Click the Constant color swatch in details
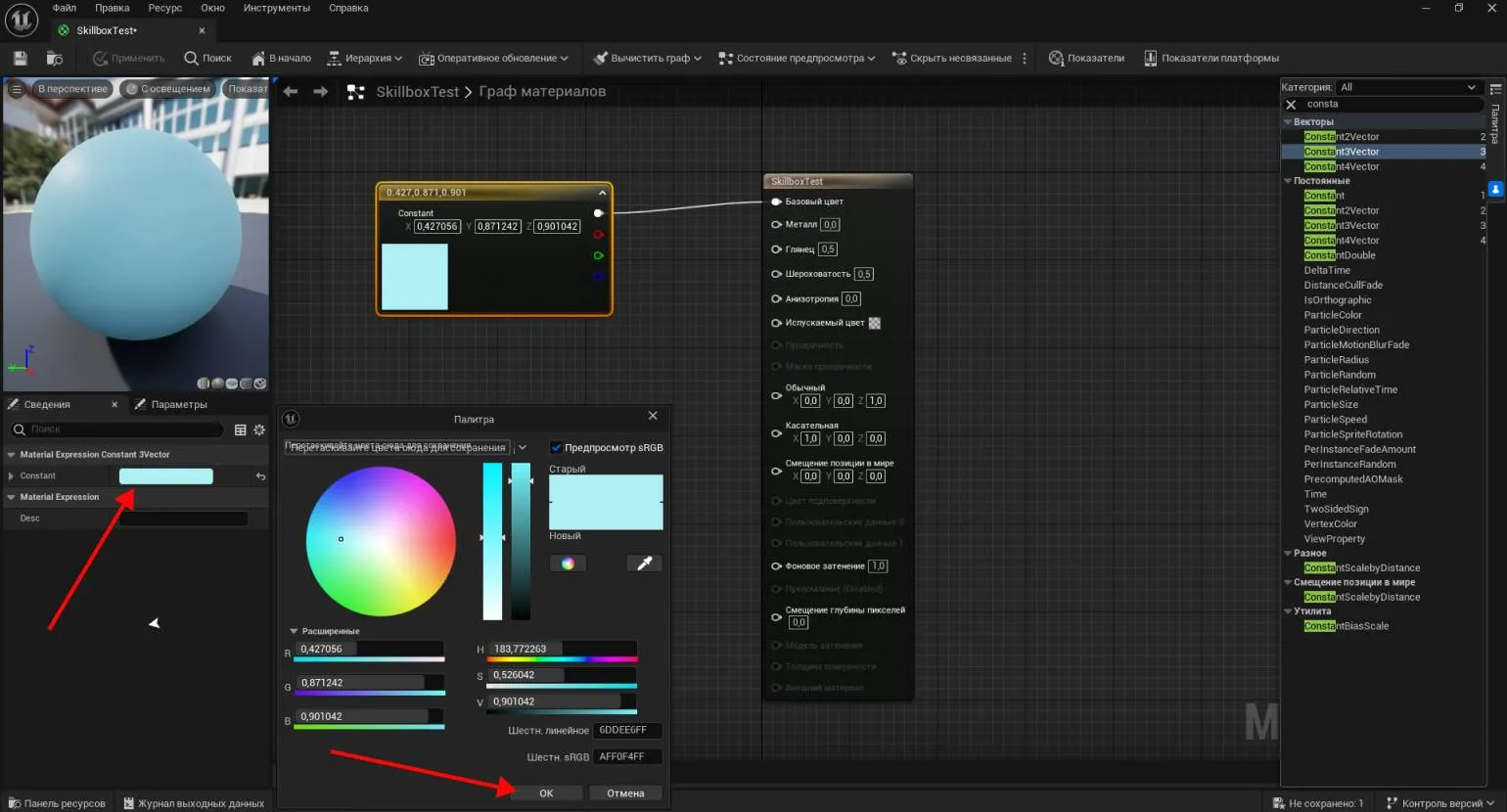 (x=165, y=476)
